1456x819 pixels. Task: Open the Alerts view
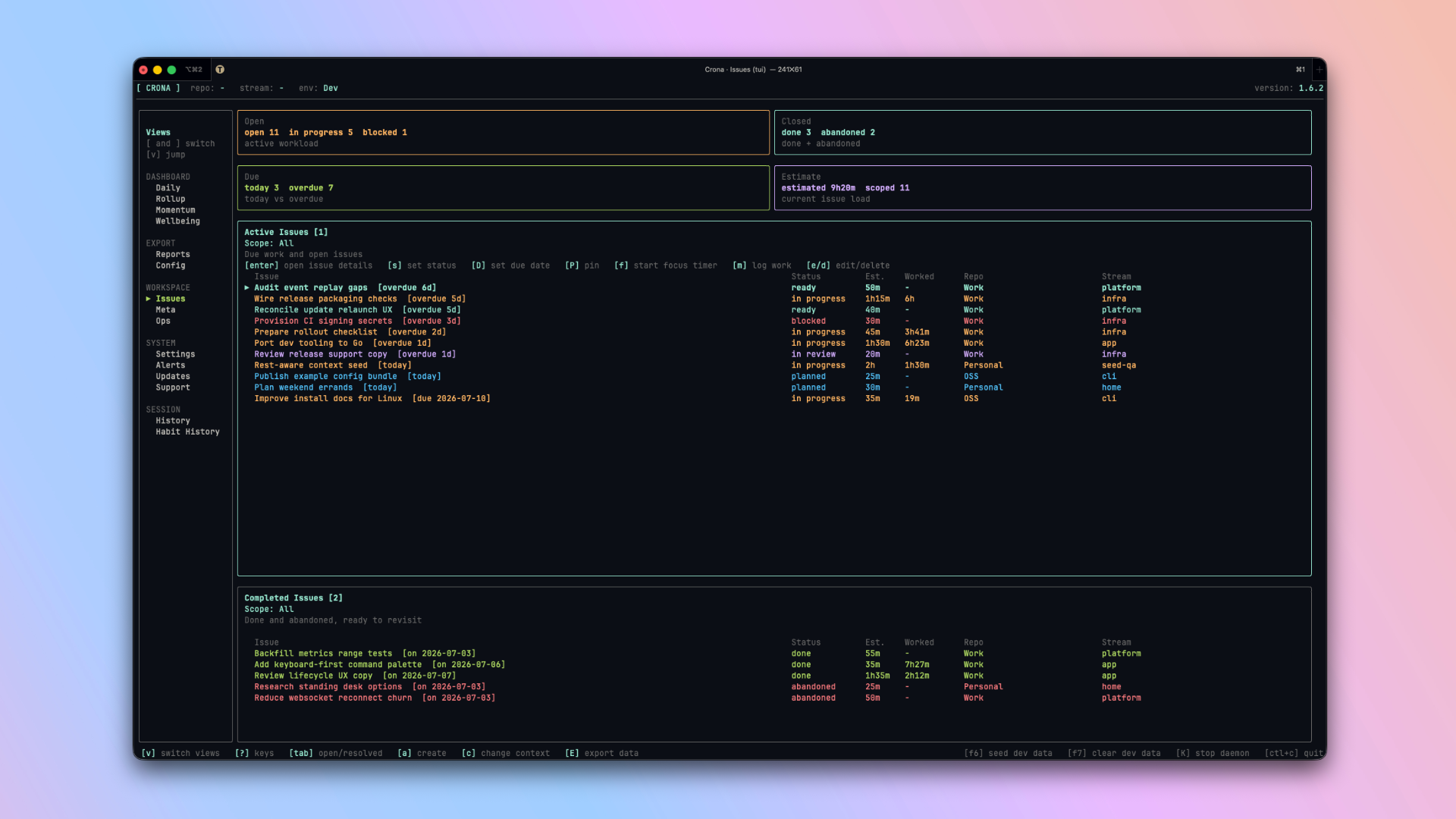tap(170, 366)
